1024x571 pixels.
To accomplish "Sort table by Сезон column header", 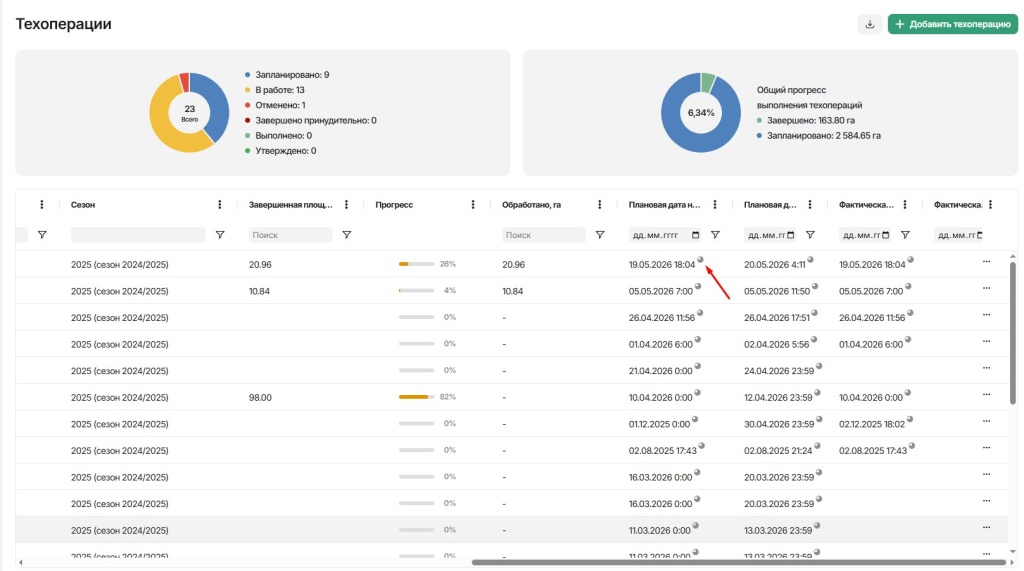I will coord(83,204).
